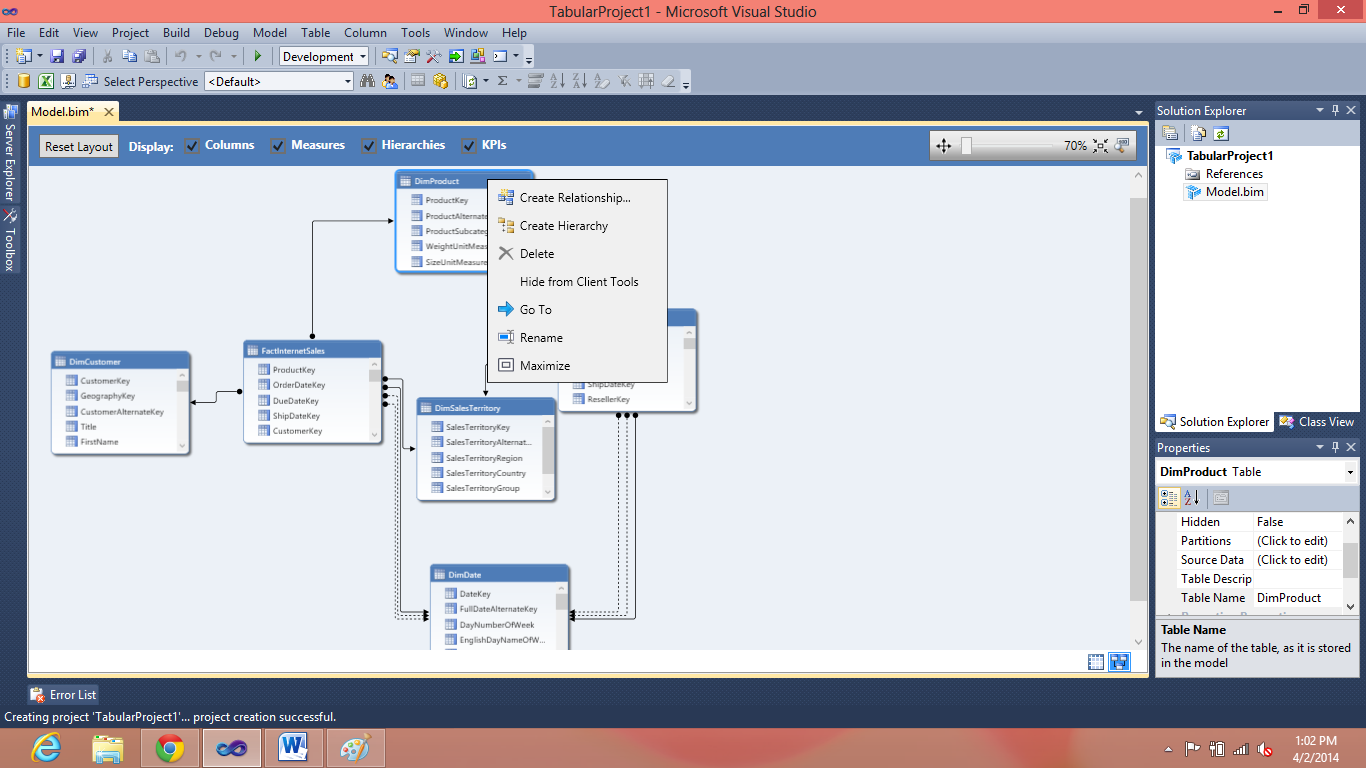Click the Save All icon
The width and height of the screenshot is (1366, 768).
(79, 56)
